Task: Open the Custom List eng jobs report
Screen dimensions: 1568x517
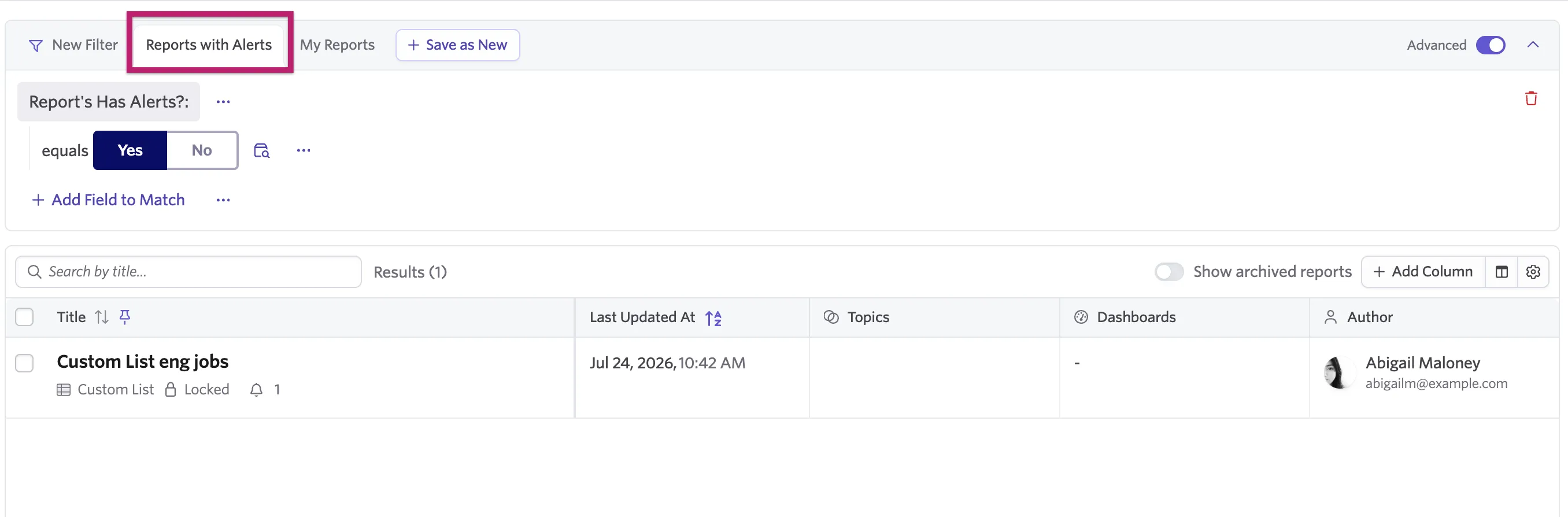Action: [142, 363]
